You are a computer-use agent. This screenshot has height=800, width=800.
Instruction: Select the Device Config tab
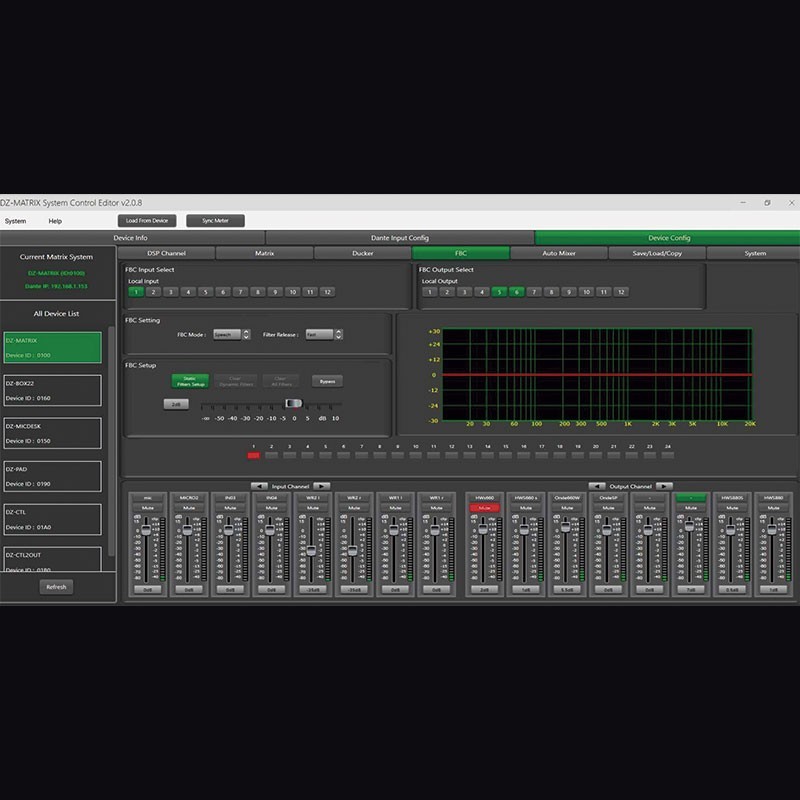(x=667, y=238)
